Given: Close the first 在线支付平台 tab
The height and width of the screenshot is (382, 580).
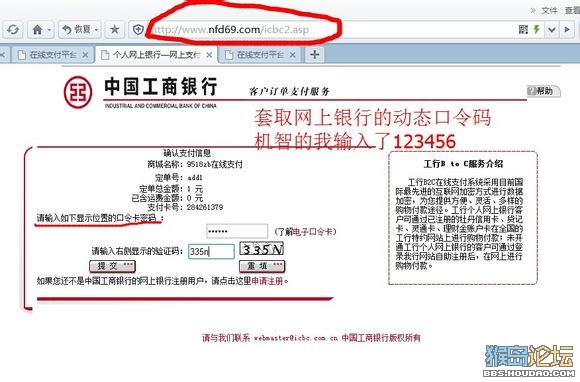Looking at the screenshot, I should click(85, 55).
